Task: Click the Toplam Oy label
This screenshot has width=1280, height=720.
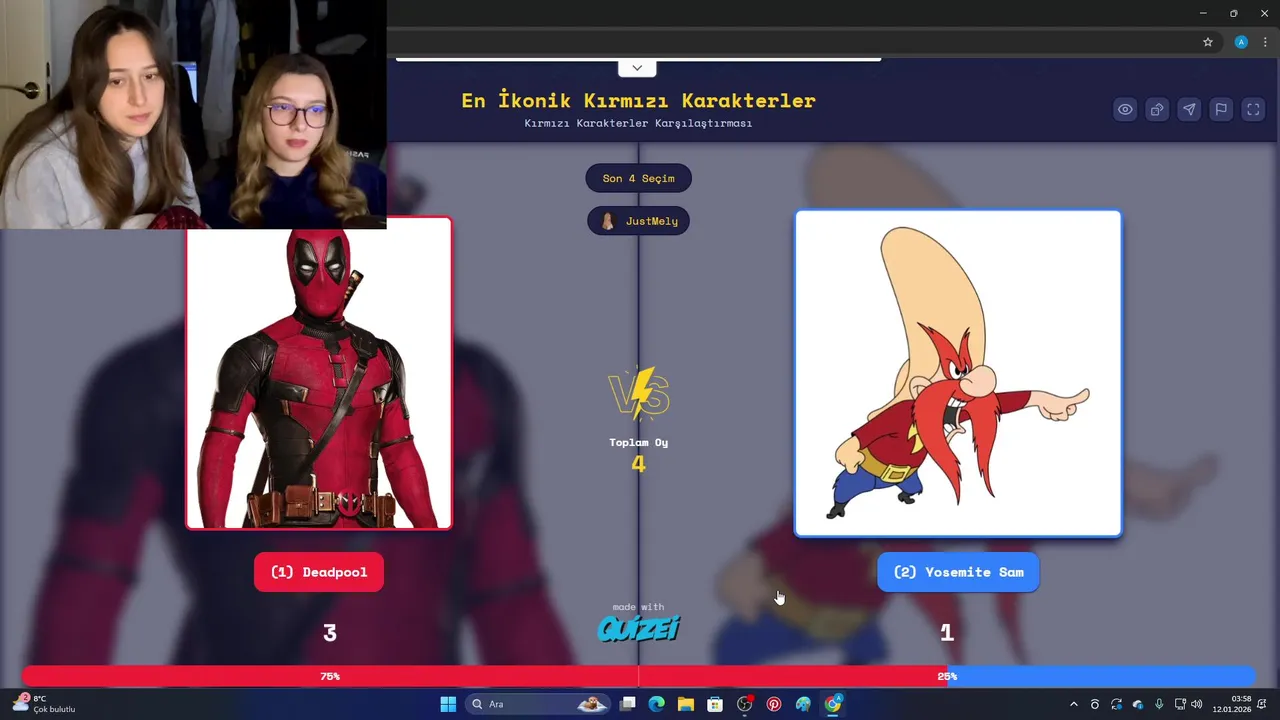Action: coord(638,442)
